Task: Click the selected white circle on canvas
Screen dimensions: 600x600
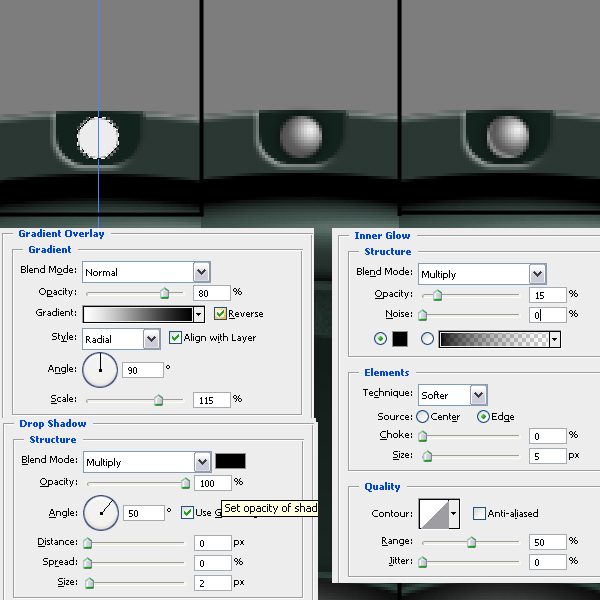Action: click(98, 138)
